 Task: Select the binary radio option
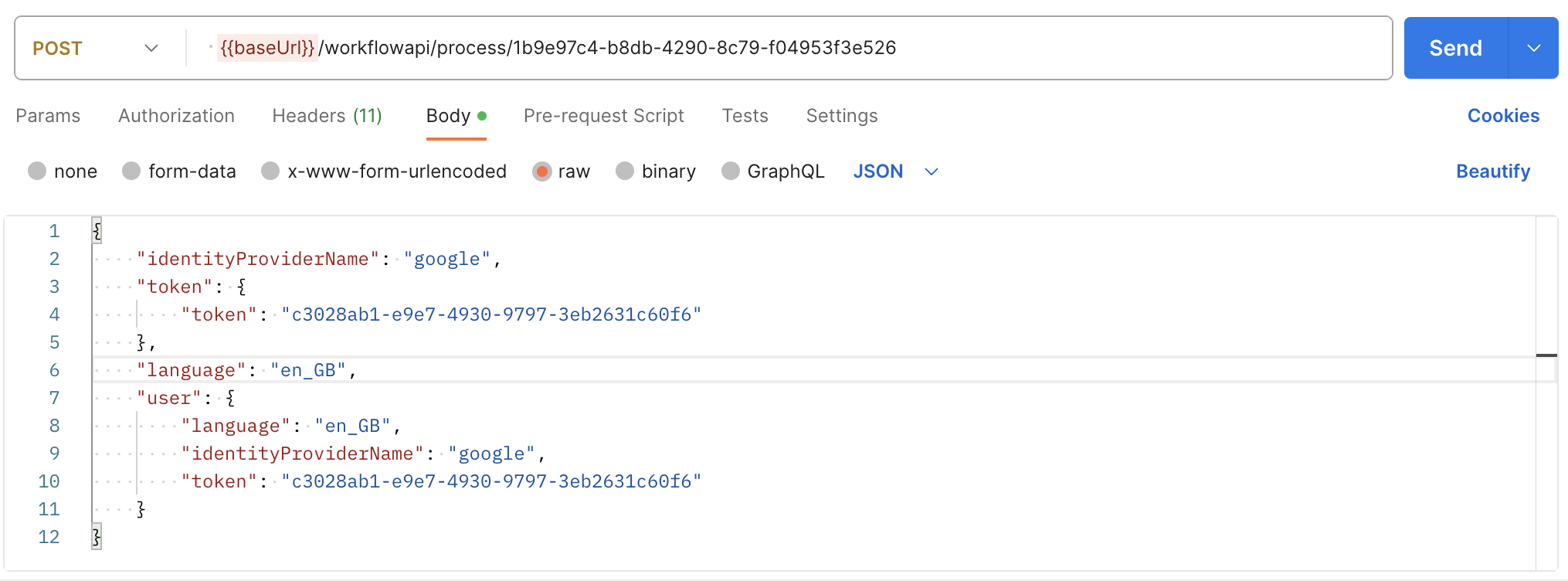(x=625, y=171)
